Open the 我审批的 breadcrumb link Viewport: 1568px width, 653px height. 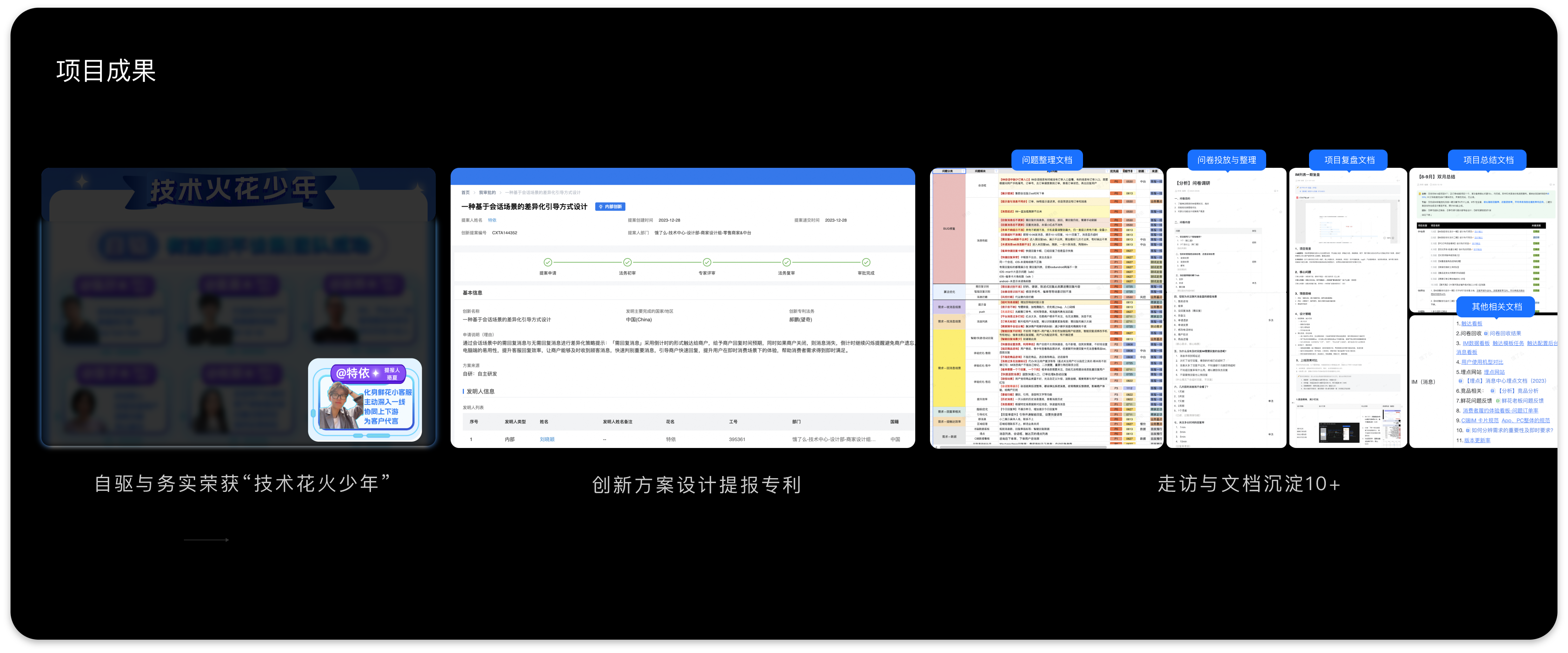[487, 192]
